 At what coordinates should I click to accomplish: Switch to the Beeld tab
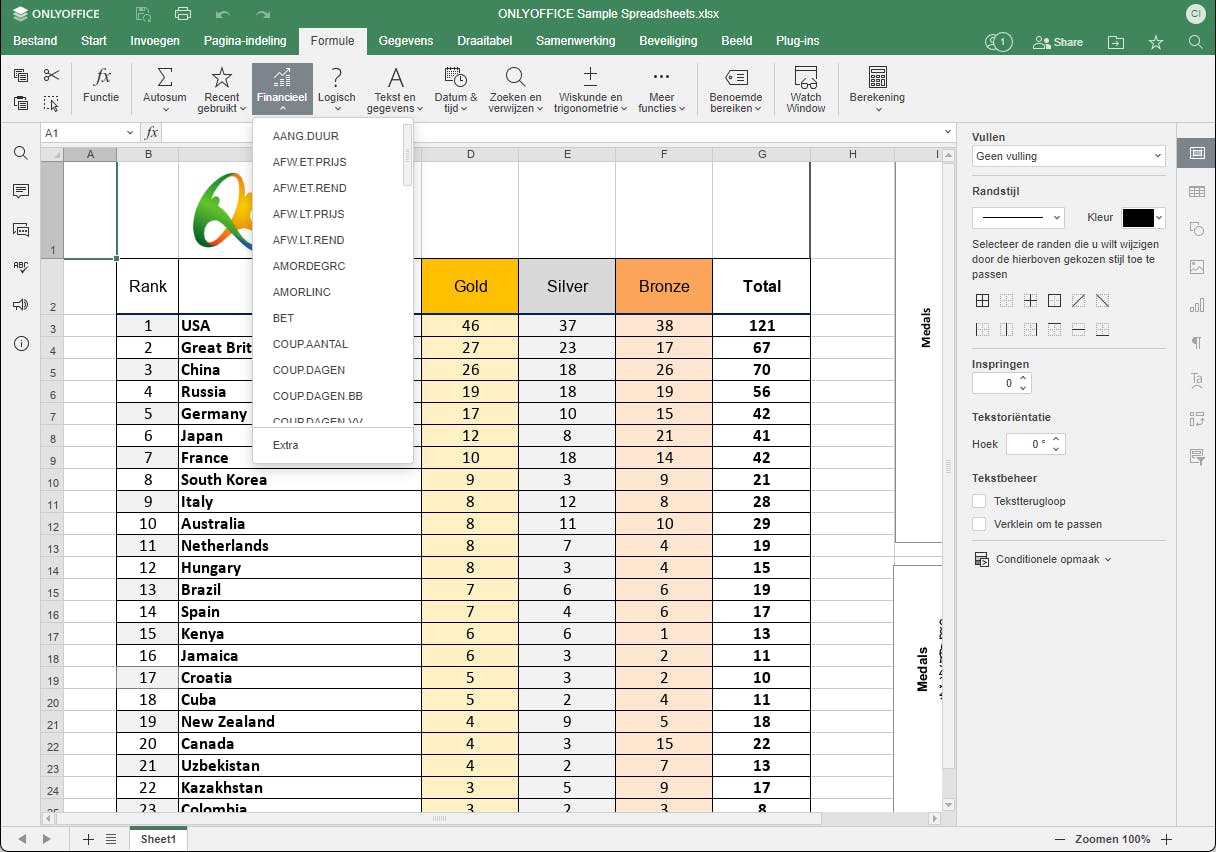[737, 41]
